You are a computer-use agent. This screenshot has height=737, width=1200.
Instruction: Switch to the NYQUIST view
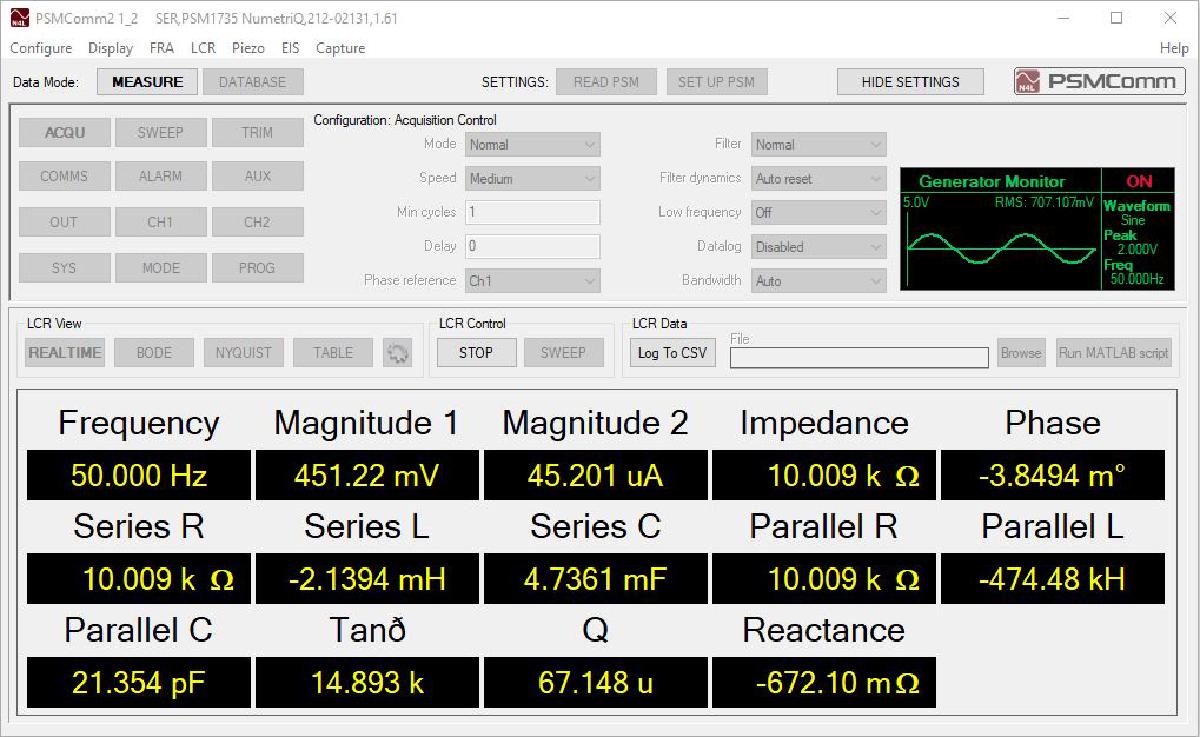click(242, 352)
